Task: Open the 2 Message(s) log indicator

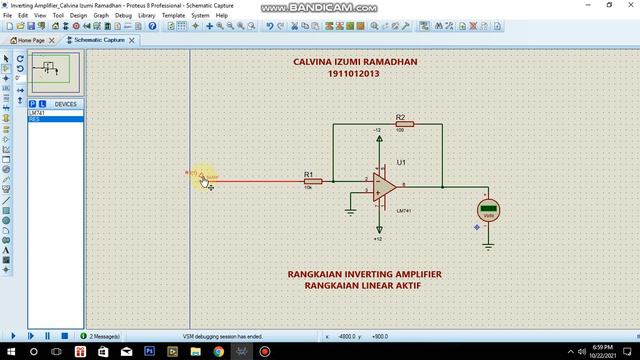Action: coord(100,336)
